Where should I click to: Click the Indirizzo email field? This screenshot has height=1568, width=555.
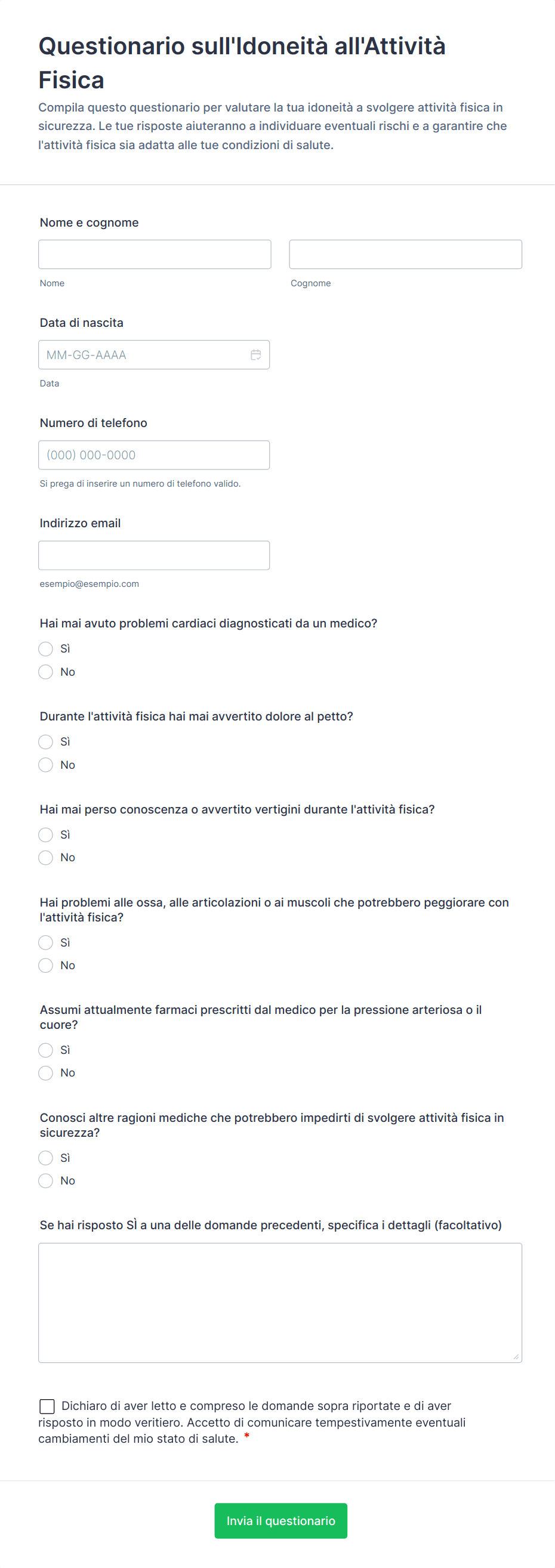point(154,555)
